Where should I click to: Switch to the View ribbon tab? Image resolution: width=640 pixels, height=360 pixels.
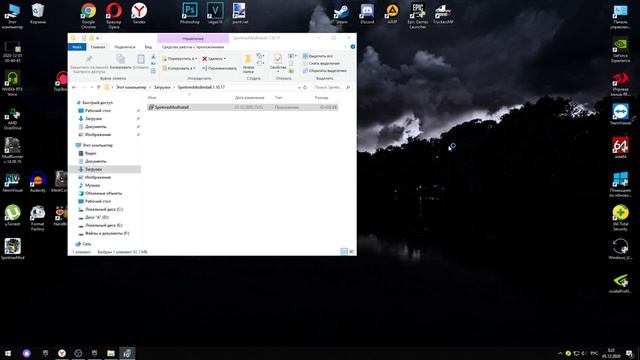[x=148, y=47]
